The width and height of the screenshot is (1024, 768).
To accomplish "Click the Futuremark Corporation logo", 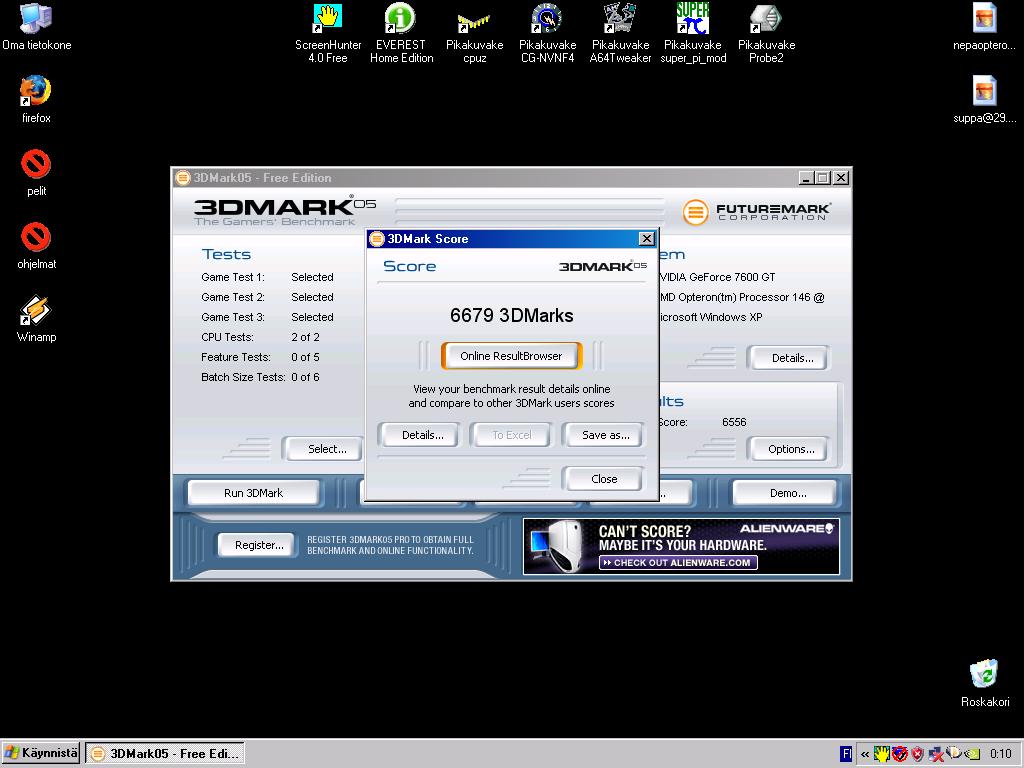I will pyautogui.click(x=756, y=212).
